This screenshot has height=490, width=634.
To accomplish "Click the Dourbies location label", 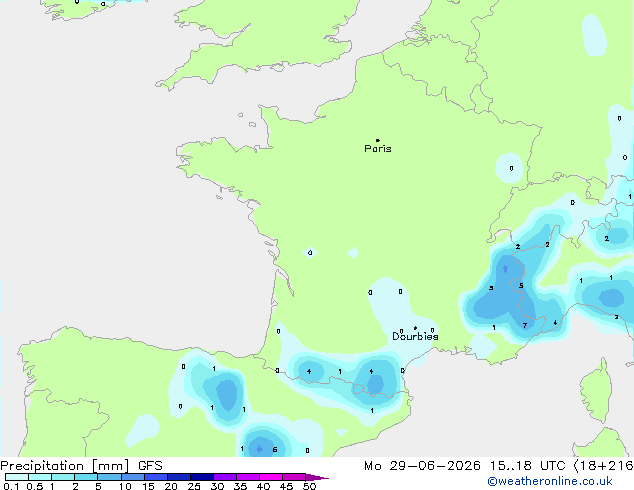I will [x=415, y=336].
